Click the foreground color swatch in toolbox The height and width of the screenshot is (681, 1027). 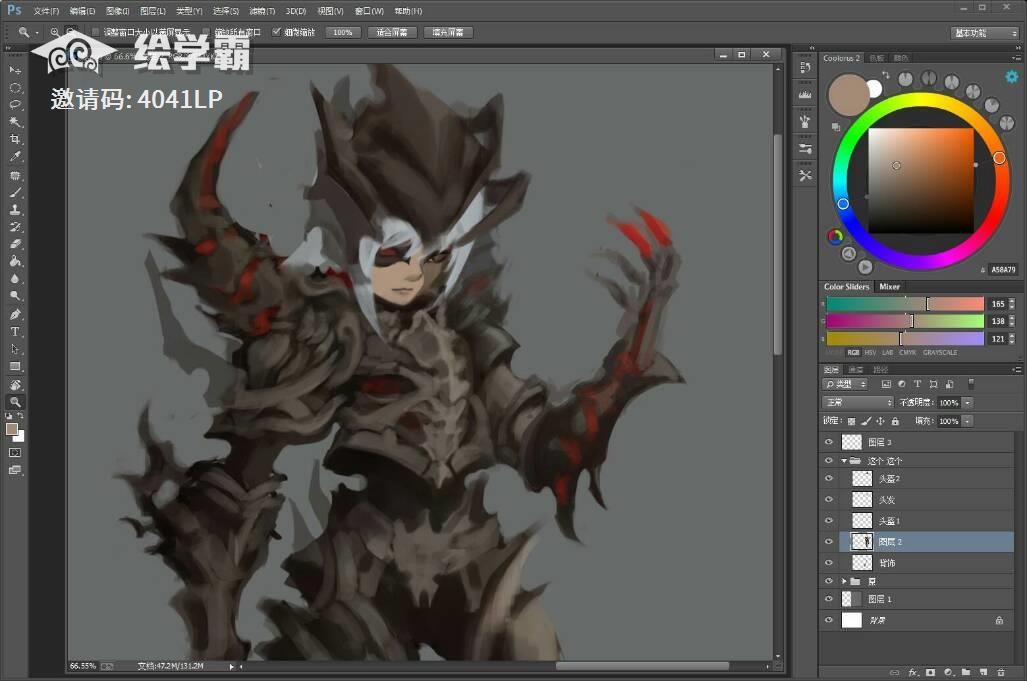tap(12, 429)
